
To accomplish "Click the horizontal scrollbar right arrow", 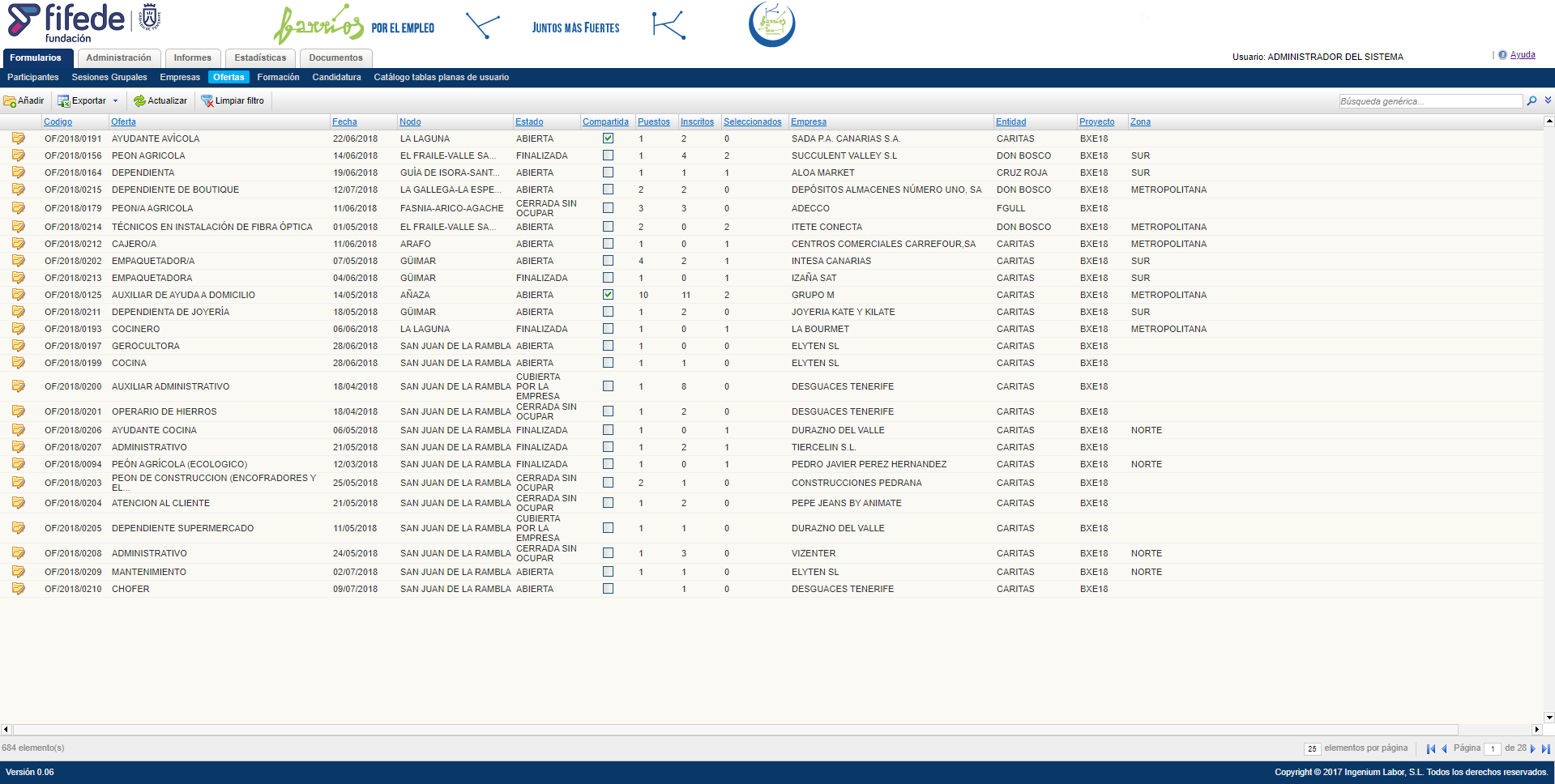I will tap(1537, 730).
